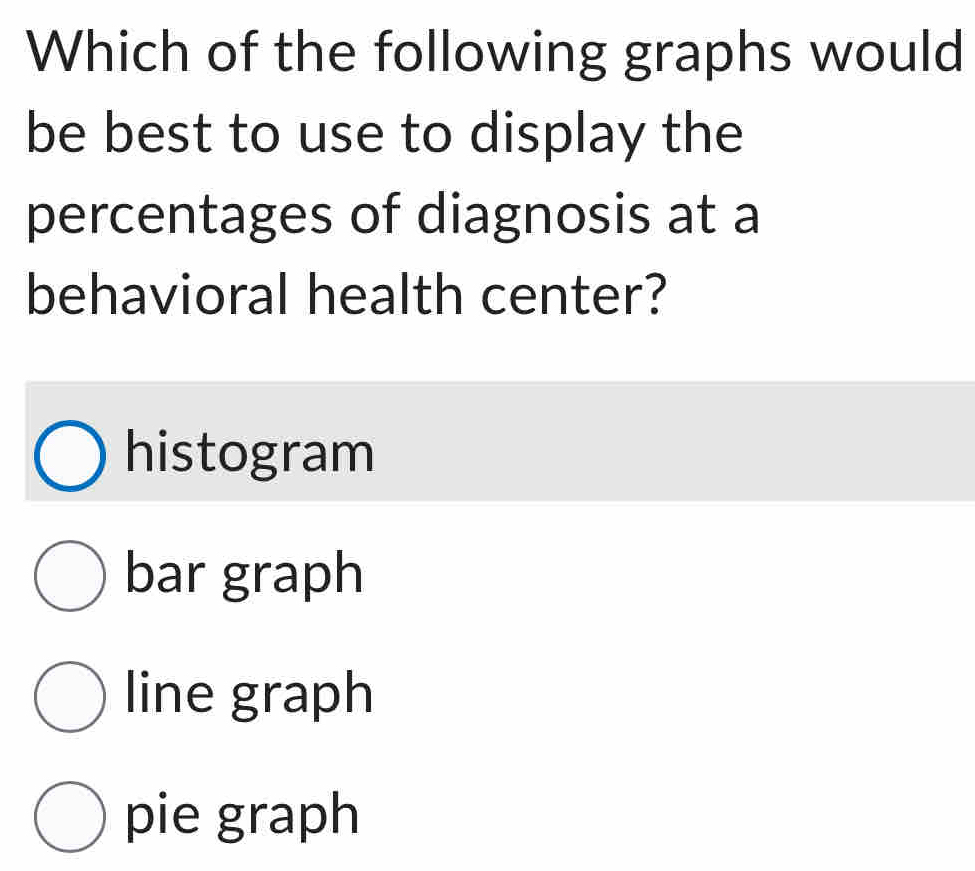This screenshot has width=975, height=871.
Task: Click the empty circle beside line graph
Action: click(x=68, y=696)
